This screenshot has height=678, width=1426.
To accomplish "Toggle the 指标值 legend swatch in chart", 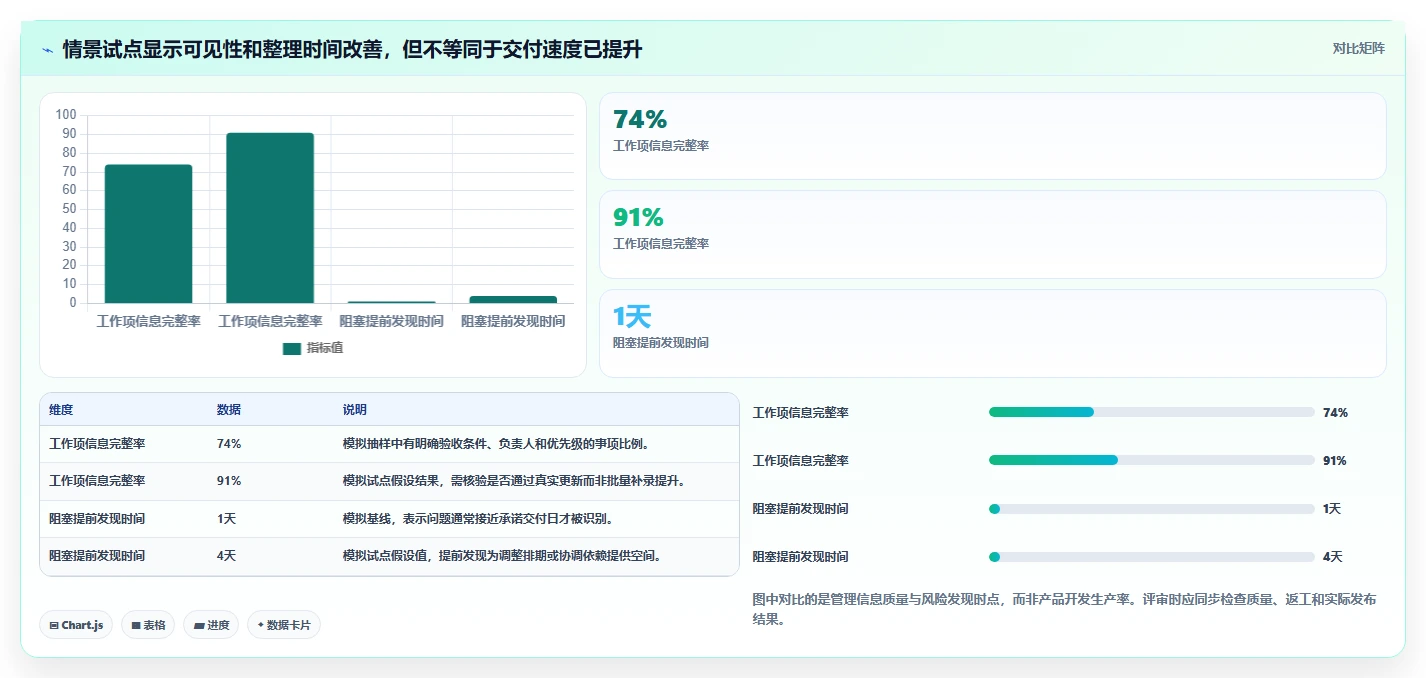I will click(292, 348).
